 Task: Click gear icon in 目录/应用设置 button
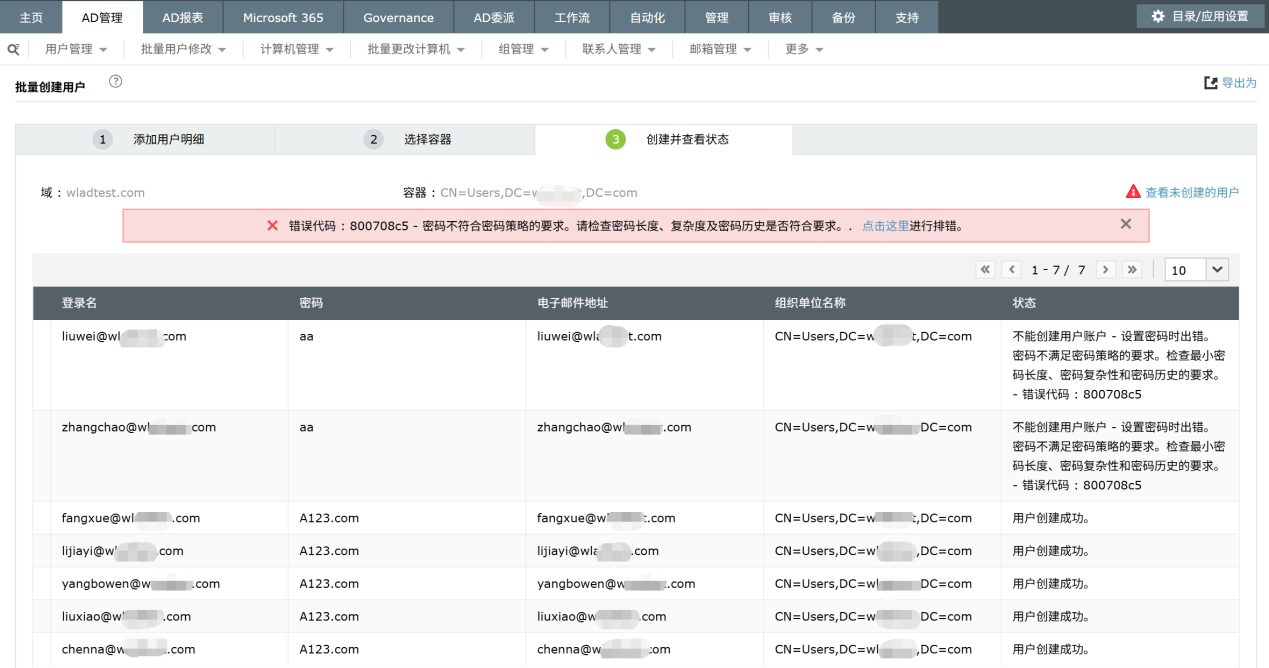pyautogui.click(x=1158, y=16)
